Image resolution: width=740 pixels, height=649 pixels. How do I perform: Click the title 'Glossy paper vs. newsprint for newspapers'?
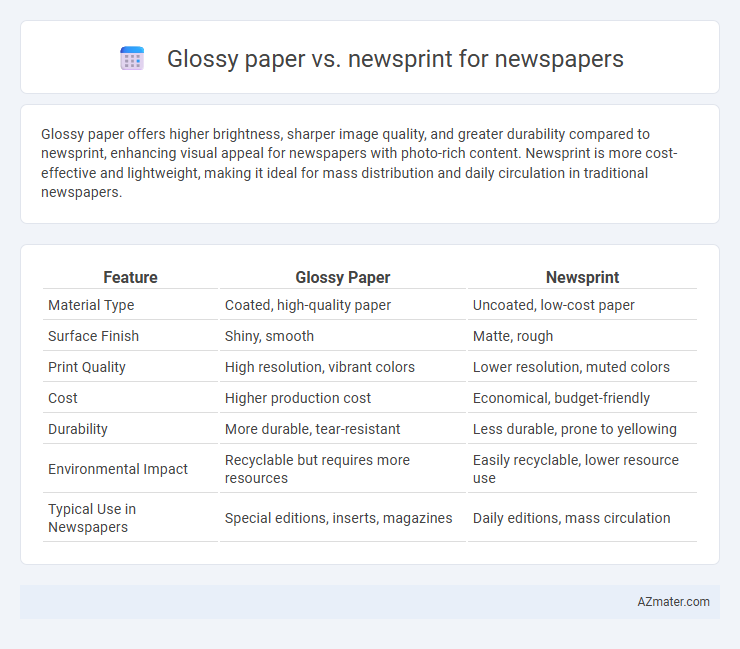(395, 59)
